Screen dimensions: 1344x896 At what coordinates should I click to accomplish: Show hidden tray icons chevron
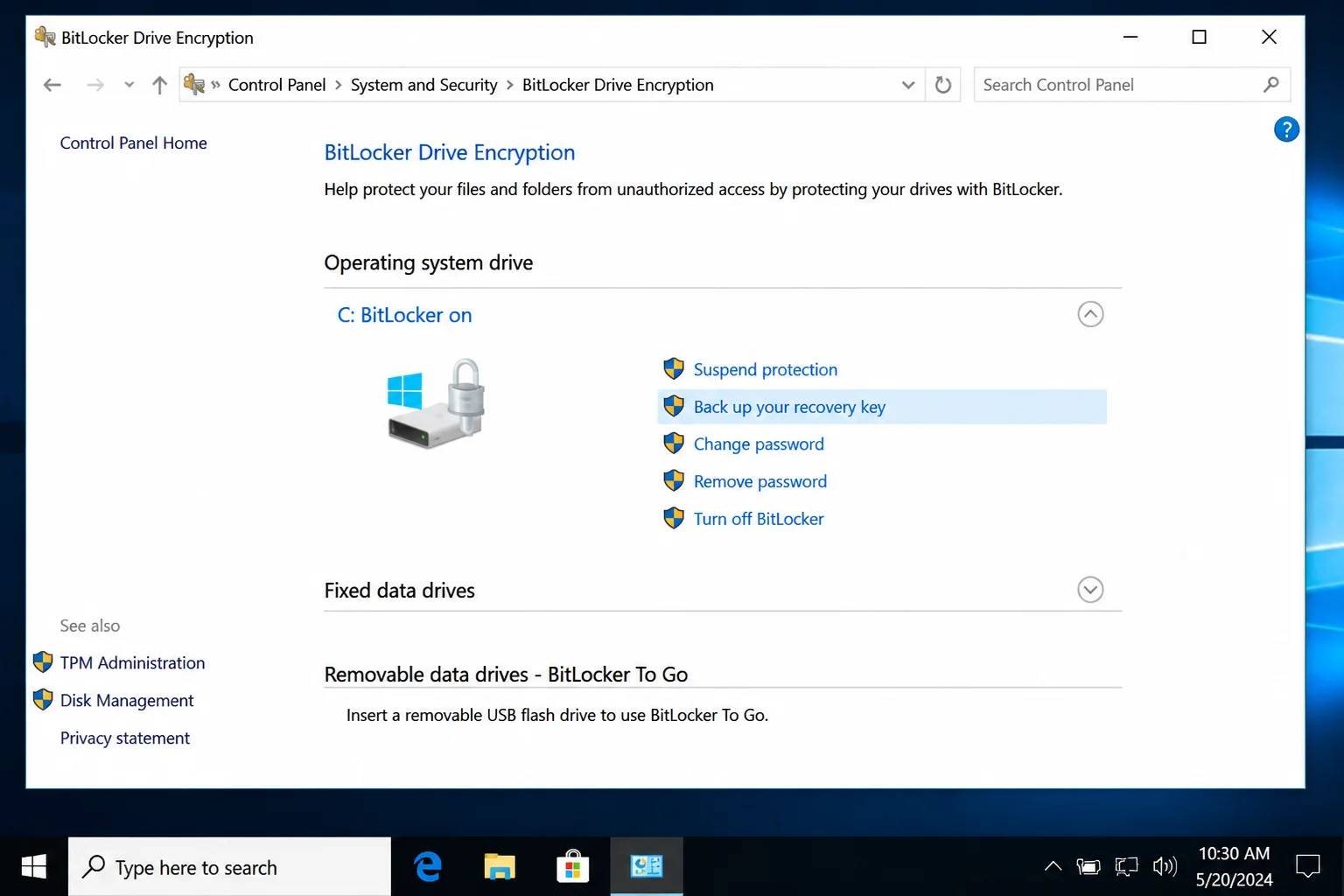pyautogui.click(x=1053, y=866)
